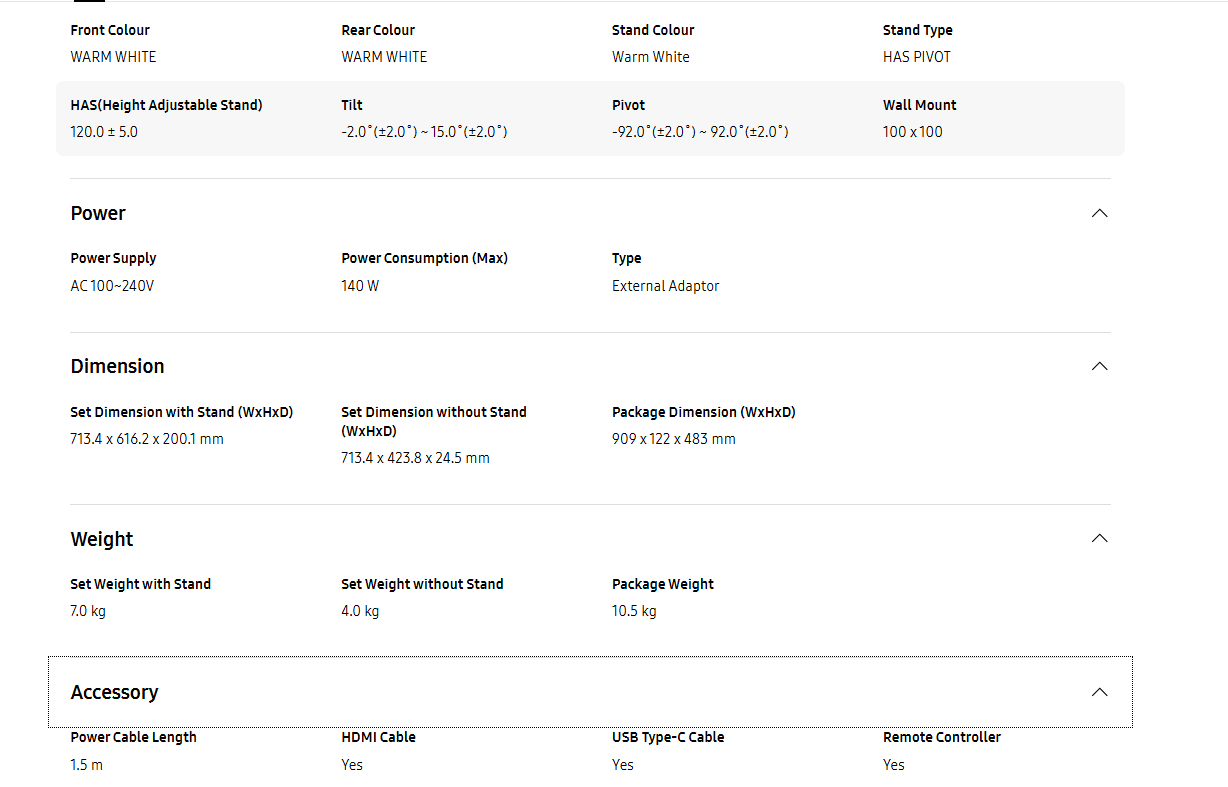Select the Type label under Power
This screenshot has height=787, width=1228.
[627, 258]
